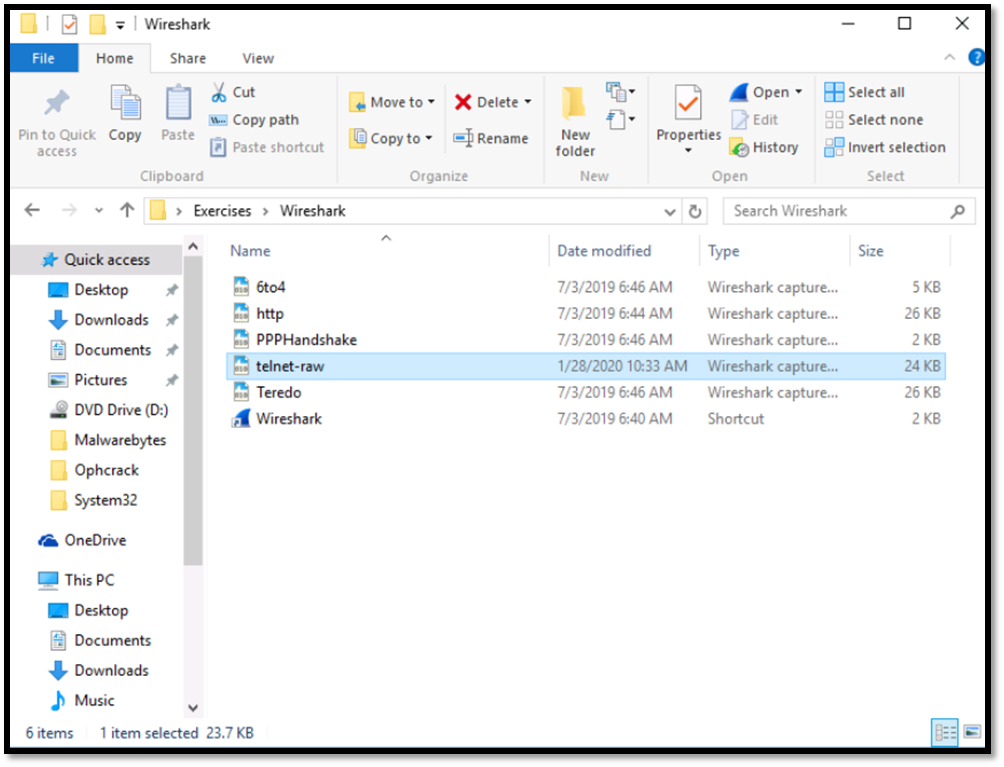Viewport: 1004px width, 767px height.
Task: Click Invert selection
Action: coord(885,147)
